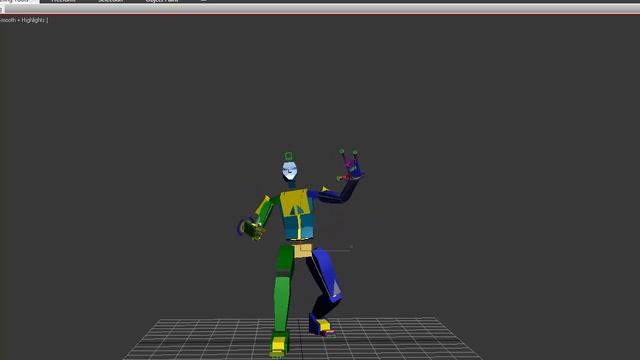Select the biped's tan pelvis block
This screenshot has height=360, width=640.
pyautogui.click(x=302, y=250)
